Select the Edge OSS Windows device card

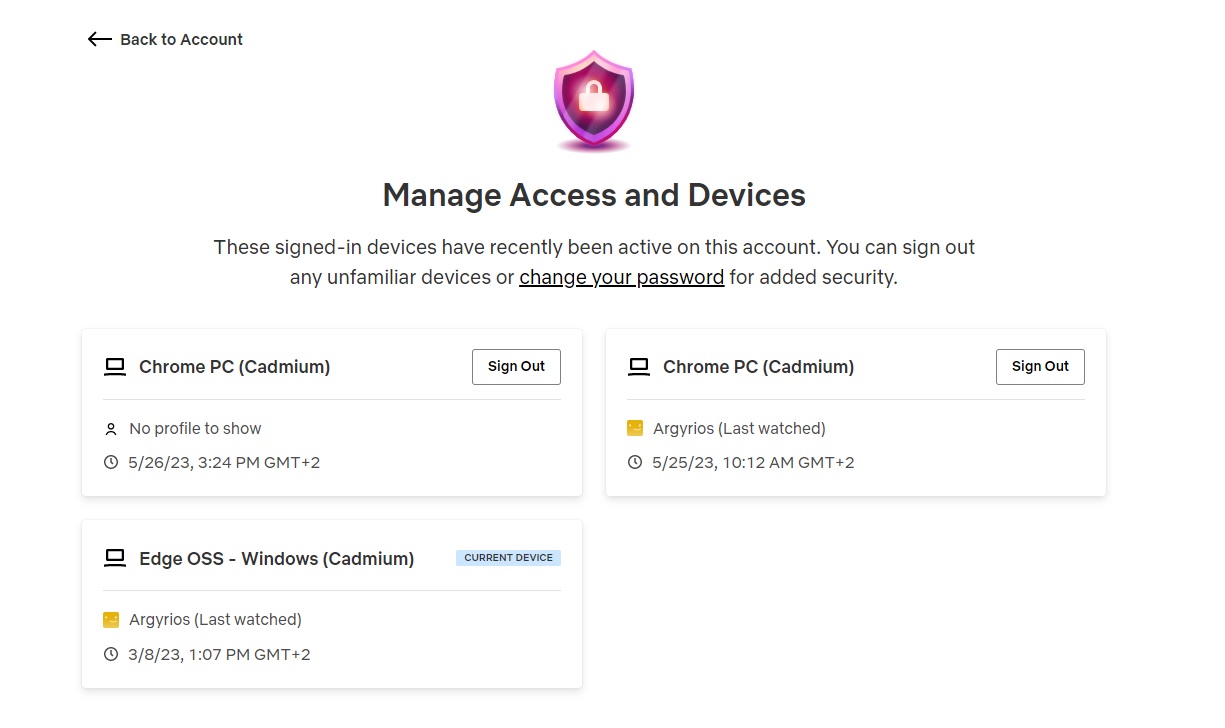pyautogui.click(x=332, y=603)
